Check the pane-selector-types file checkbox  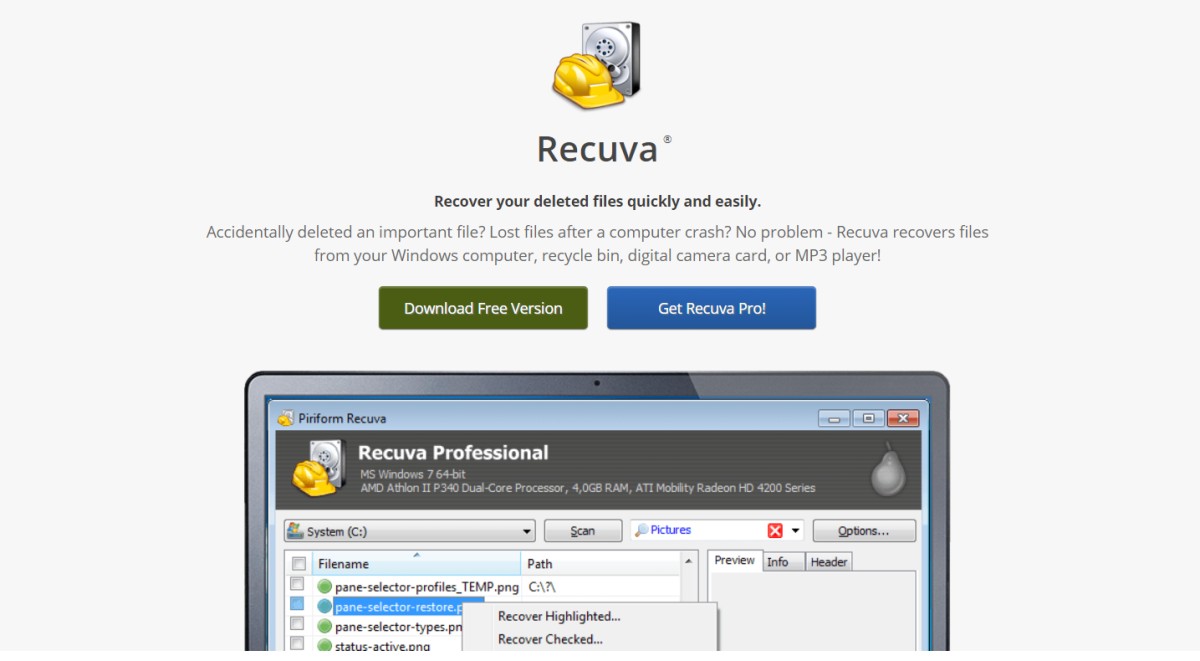(297, 624)
